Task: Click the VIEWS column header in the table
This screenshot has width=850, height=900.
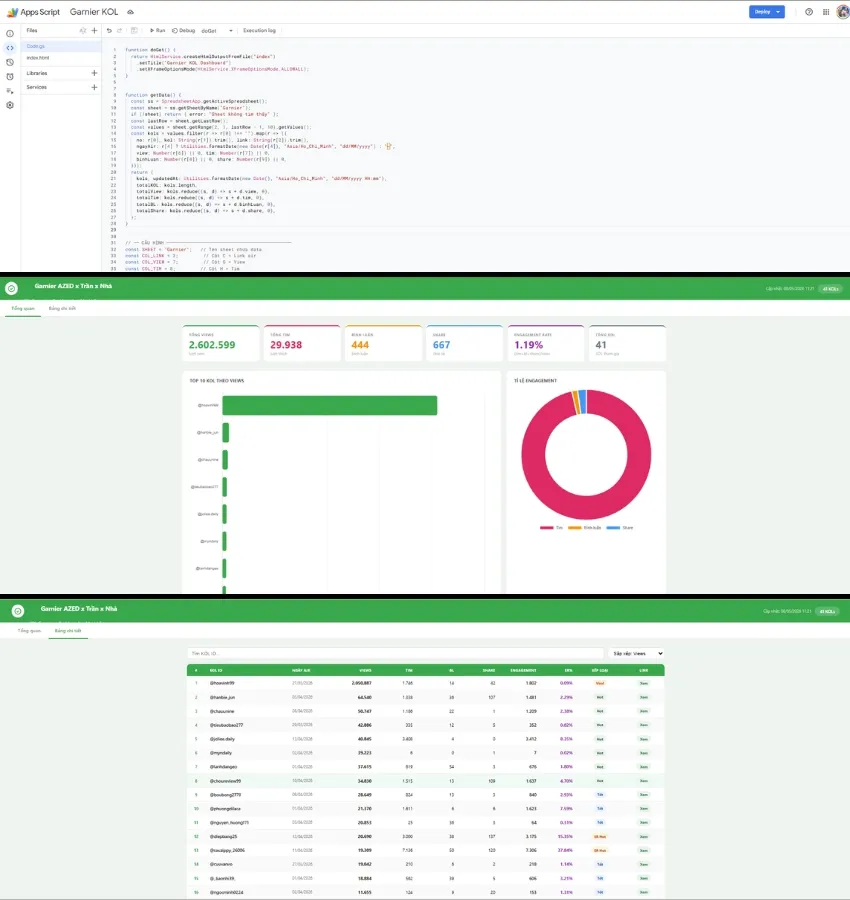Action: coord(365,670)
